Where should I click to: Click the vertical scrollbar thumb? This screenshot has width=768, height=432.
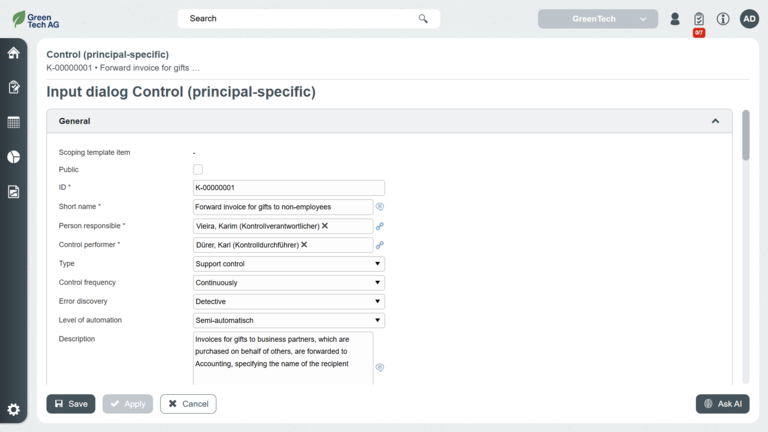coord(746,135)
